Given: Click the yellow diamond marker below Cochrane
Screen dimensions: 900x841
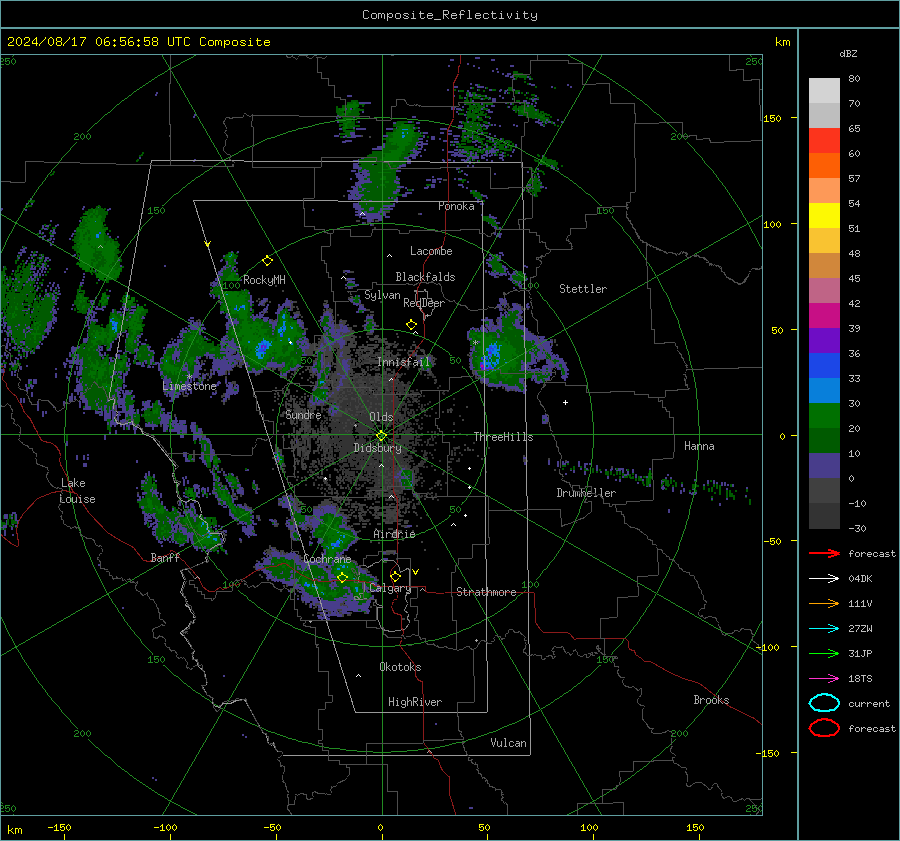Looking at the screenshot, I should [342, 578].
